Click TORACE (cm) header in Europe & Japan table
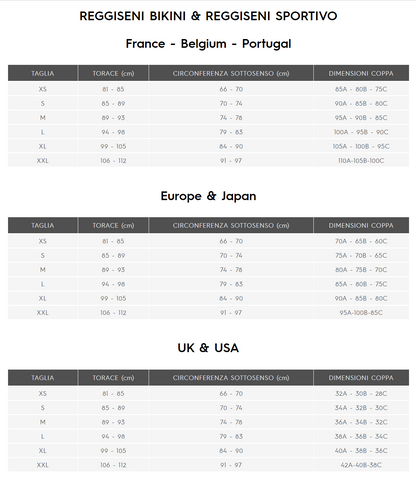Viewport: 416px width, 478px height. pos(113,225)
